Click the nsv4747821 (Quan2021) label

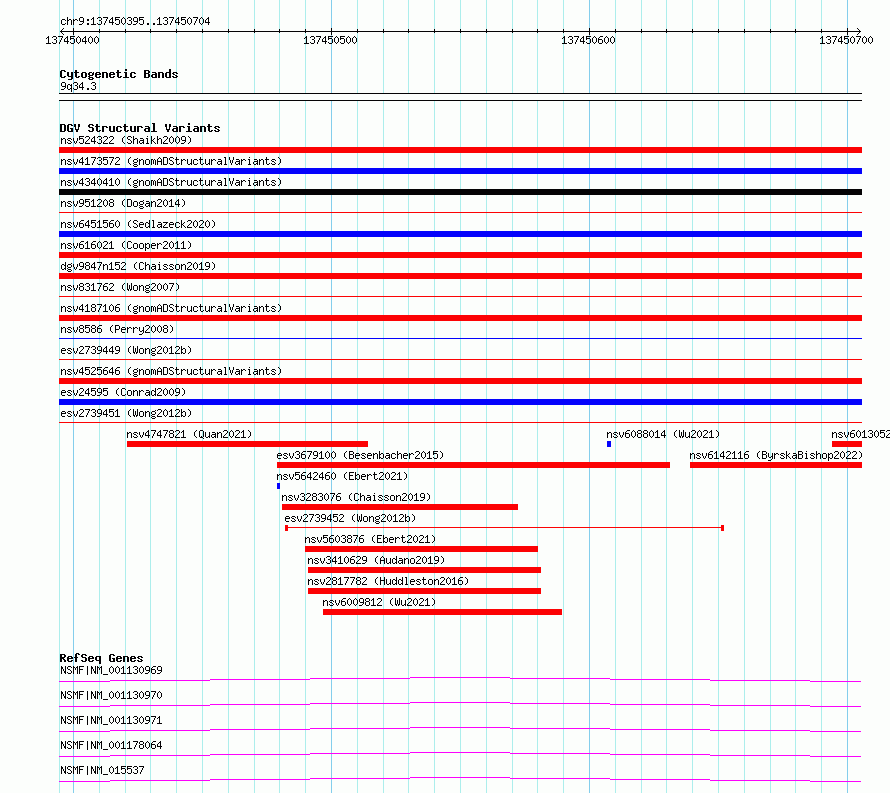pos(189,434)
